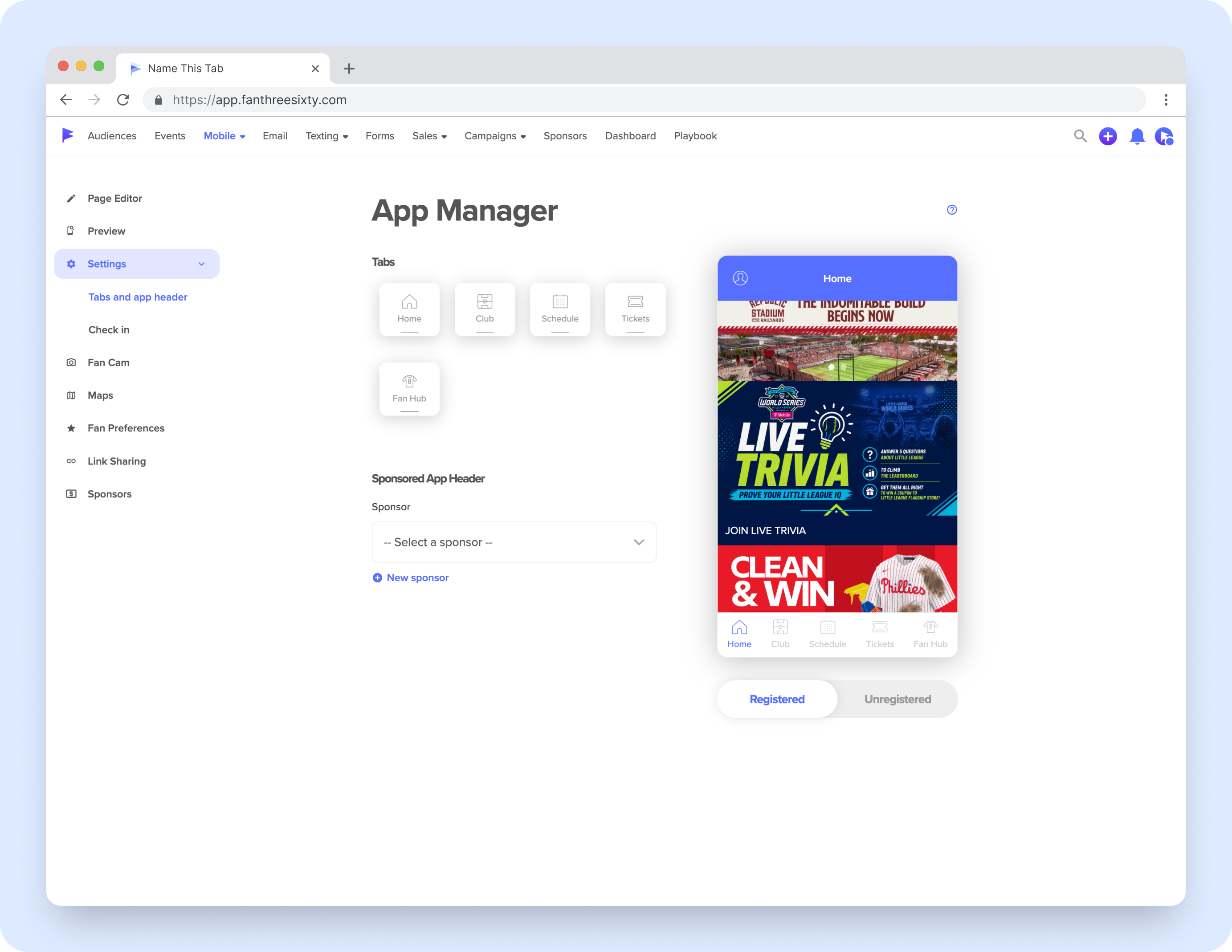Tap Club in phone preview bottom bar
The image size is (1232, 952).
coord(780,634)
